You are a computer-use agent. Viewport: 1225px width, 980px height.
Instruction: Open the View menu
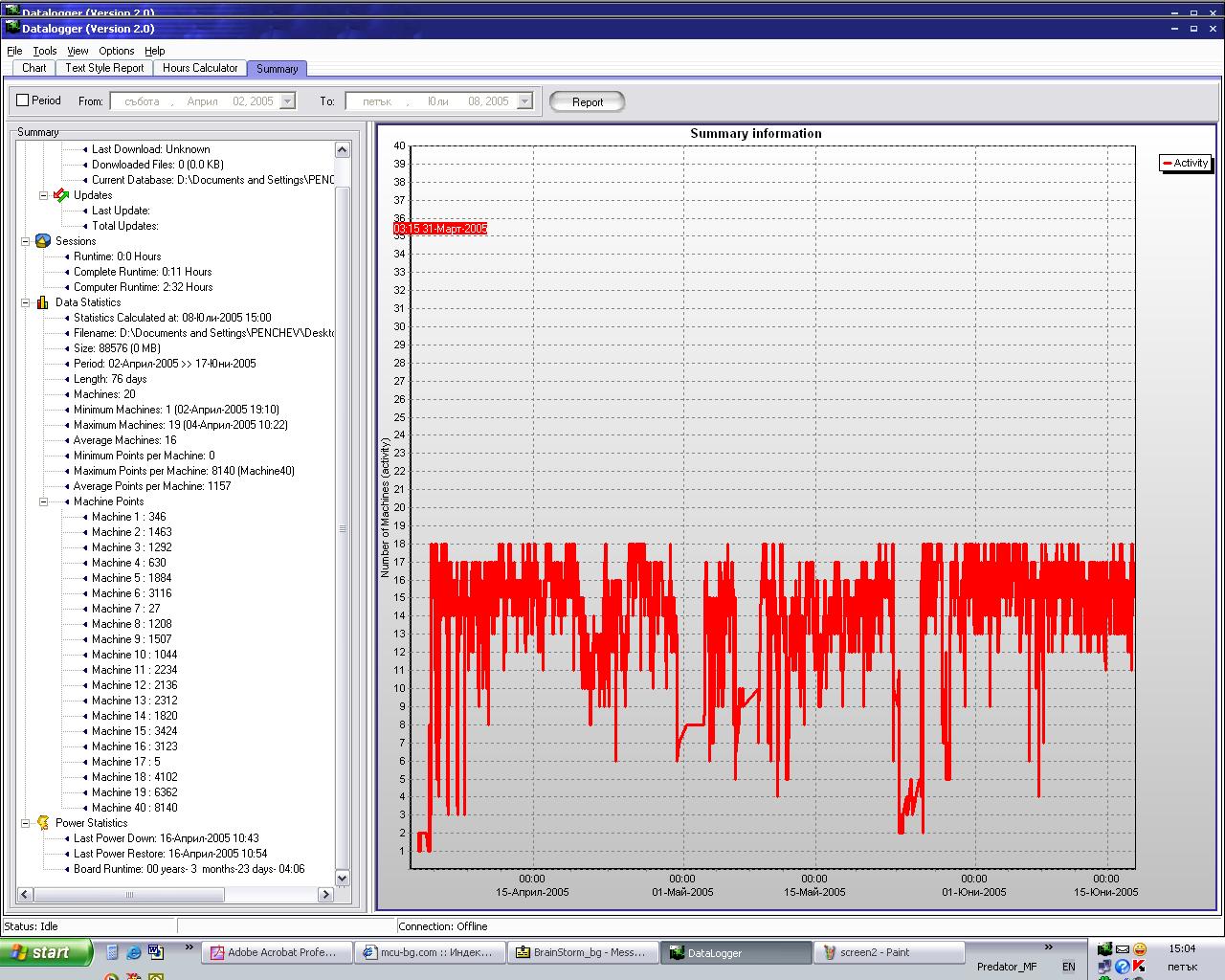point(78,51)
